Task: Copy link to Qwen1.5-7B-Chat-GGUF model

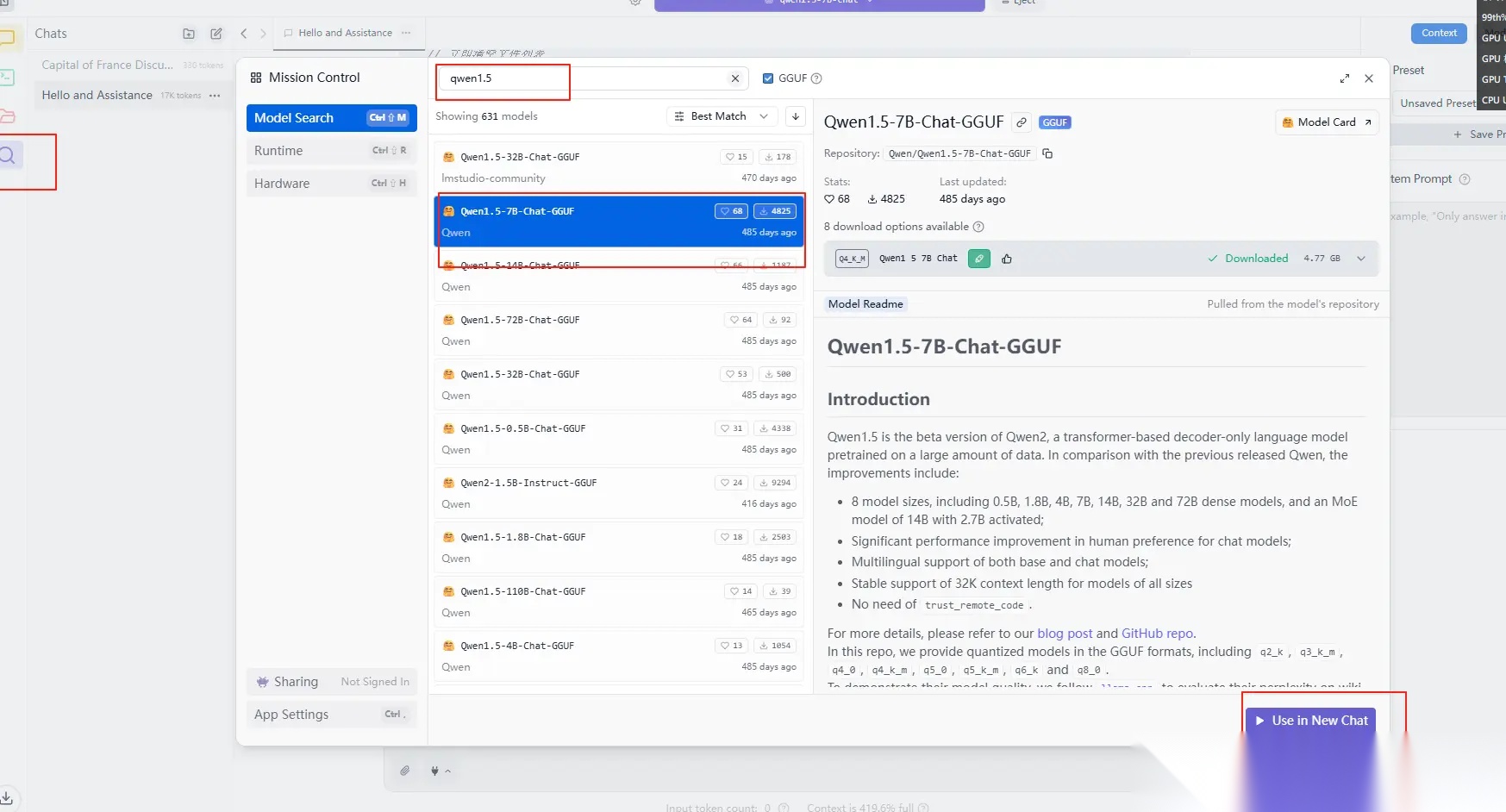Action: point(1022,122)
